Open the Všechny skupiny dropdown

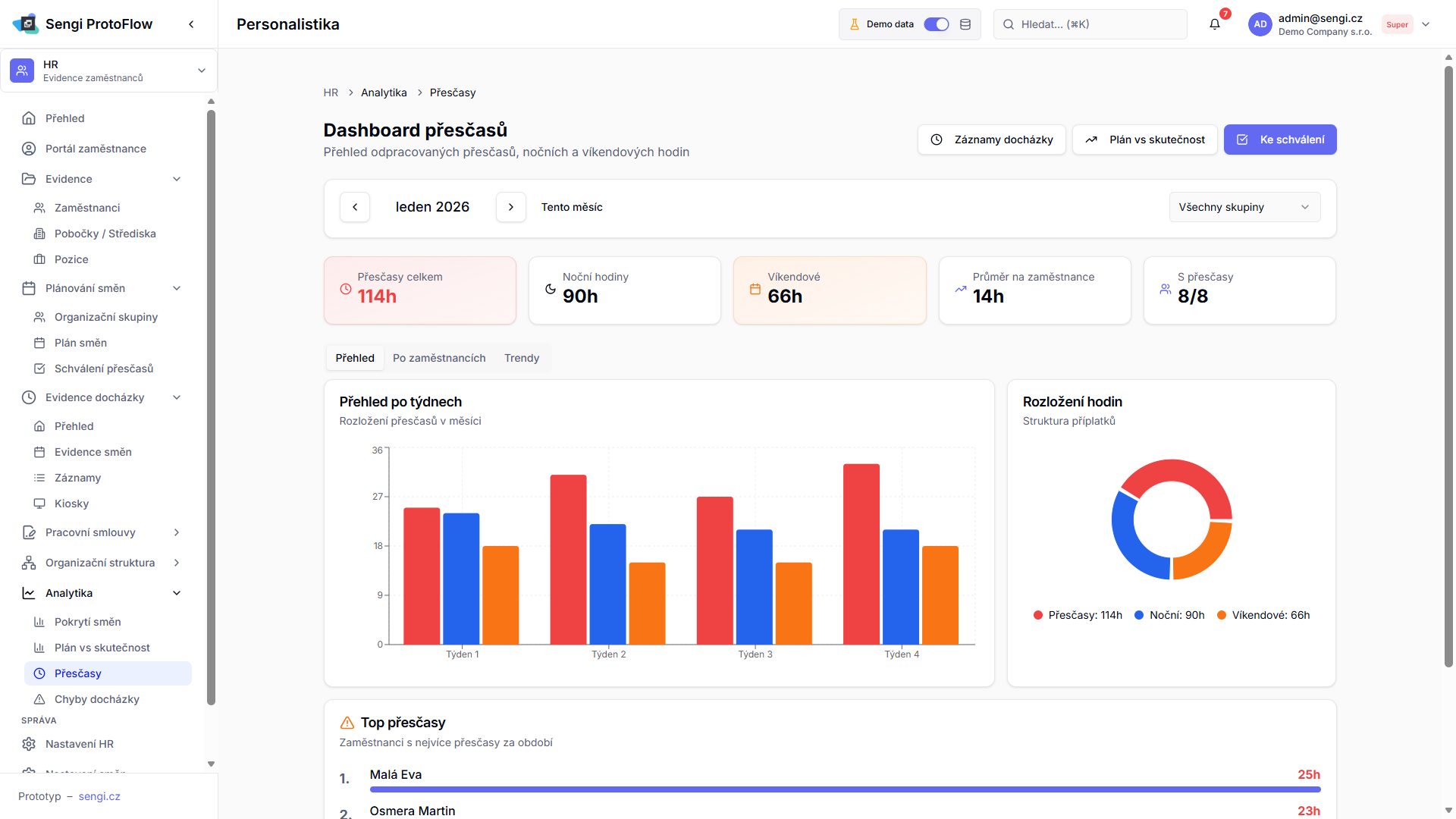click(x=1244, y=207)
